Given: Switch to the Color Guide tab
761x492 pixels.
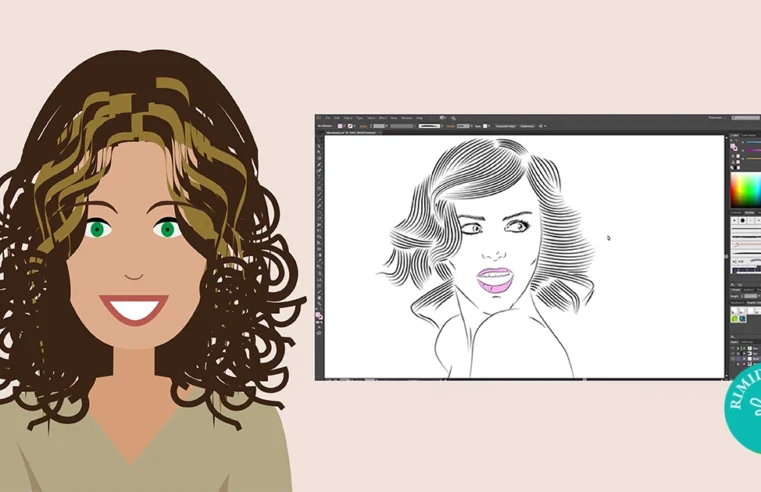Looking at the screenshot, I should (x=749, y=135).
